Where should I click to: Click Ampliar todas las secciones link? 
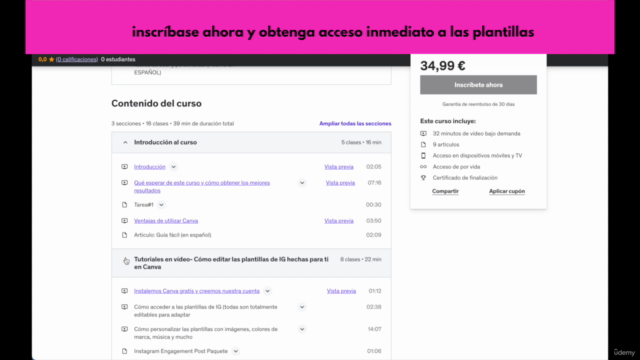355,123
